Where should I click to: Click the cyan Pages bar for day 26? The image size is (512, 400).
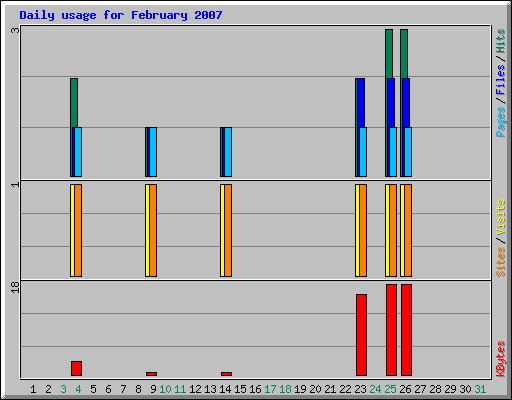(x=408, y=152)
